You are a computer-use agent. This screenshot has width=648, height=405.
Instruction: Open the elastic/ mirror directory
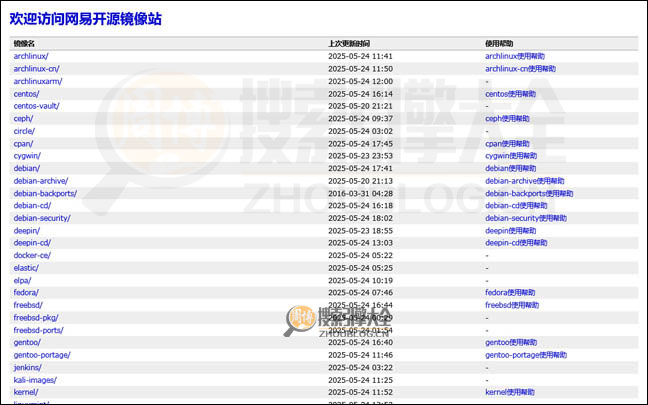(26, 268)
